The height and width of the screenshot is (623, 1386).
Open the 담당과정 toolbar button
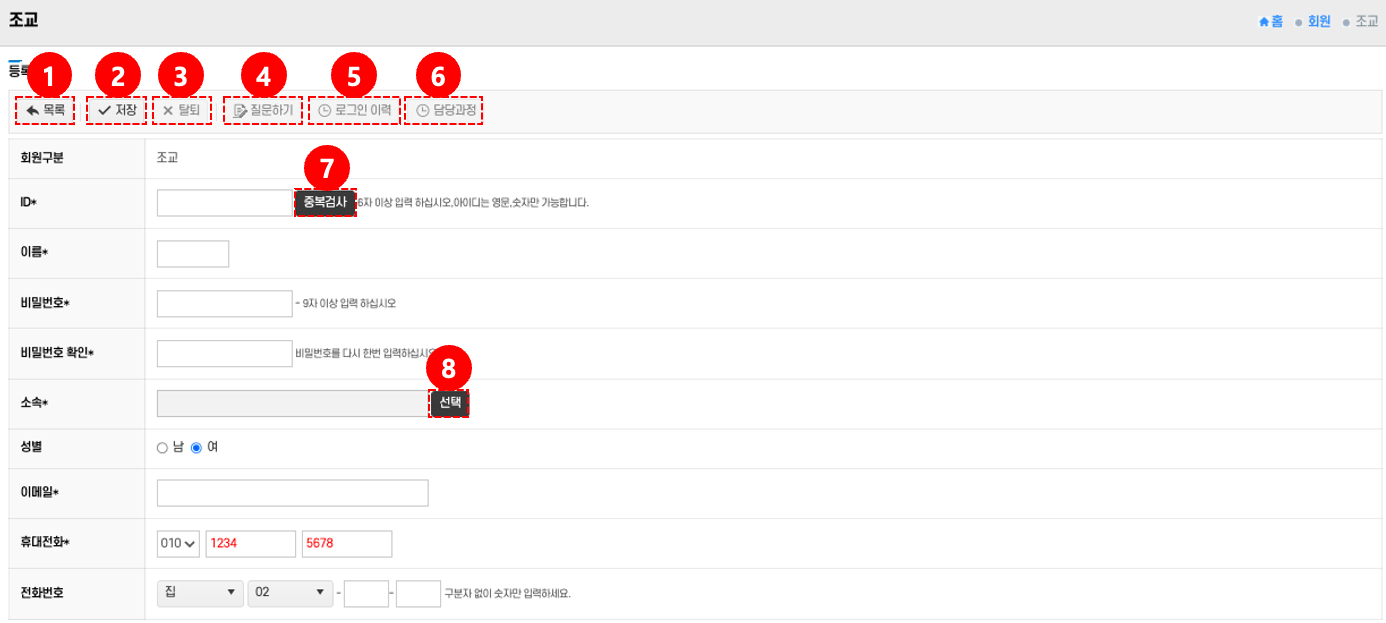(445, 110)
